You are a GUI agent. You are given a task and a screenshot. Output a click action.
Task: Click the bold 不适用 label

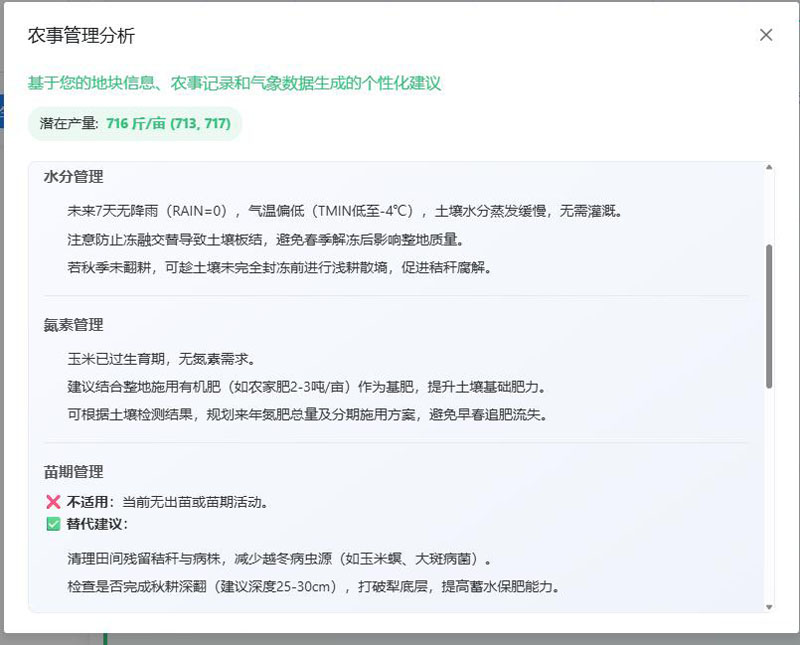(89, 502)
